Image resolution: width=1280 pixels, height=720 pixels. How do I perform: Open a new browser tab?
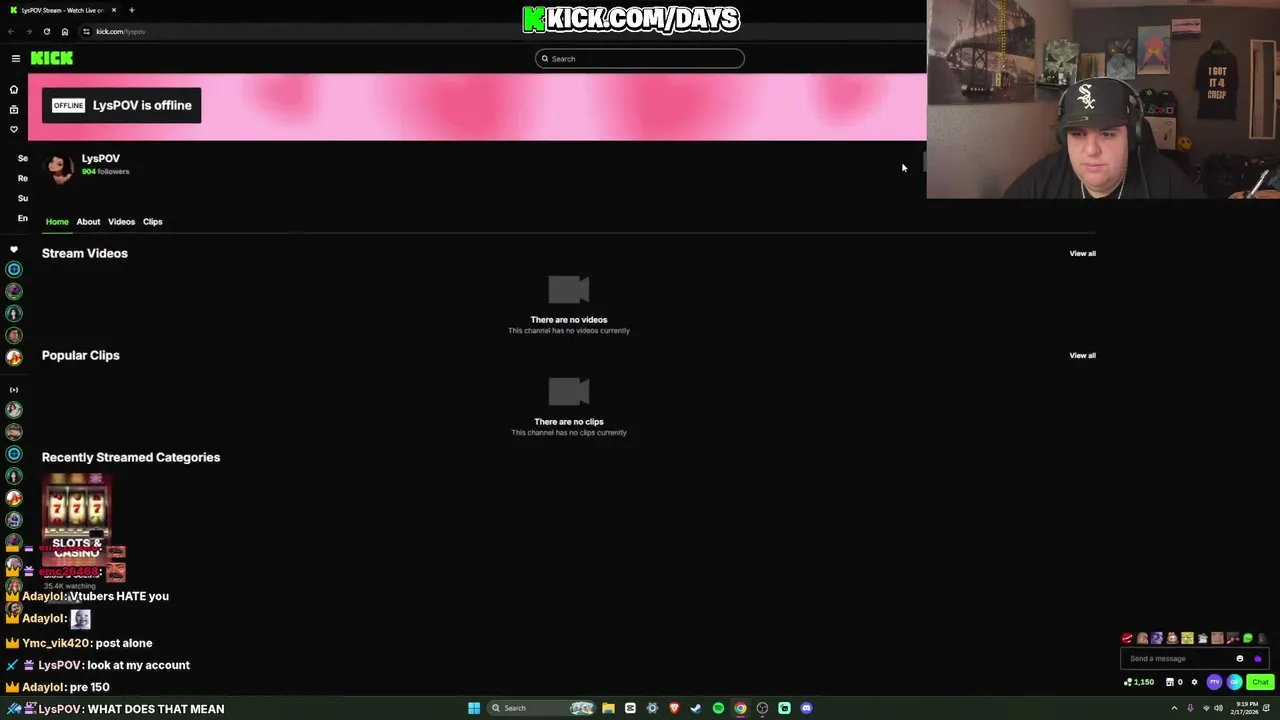pyautogui.click(x=132, y=10)
